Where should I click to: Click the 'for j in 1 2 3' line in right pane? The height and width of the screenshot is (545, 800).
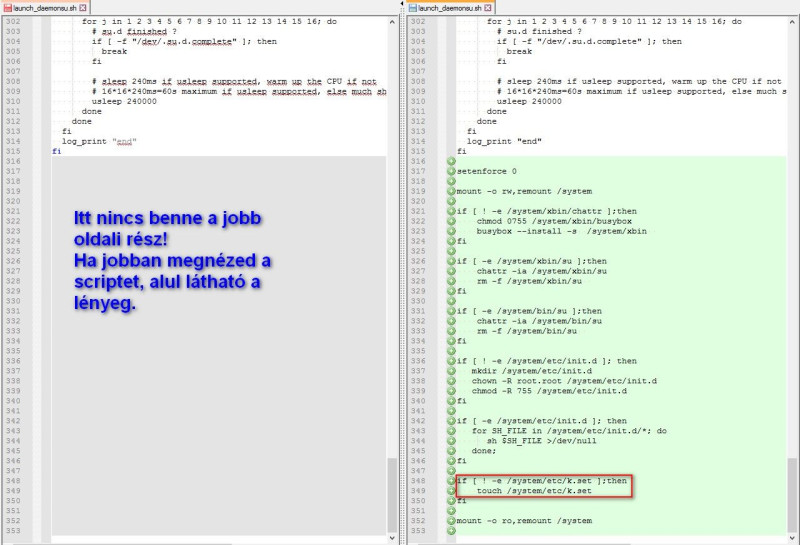[614, 21]
